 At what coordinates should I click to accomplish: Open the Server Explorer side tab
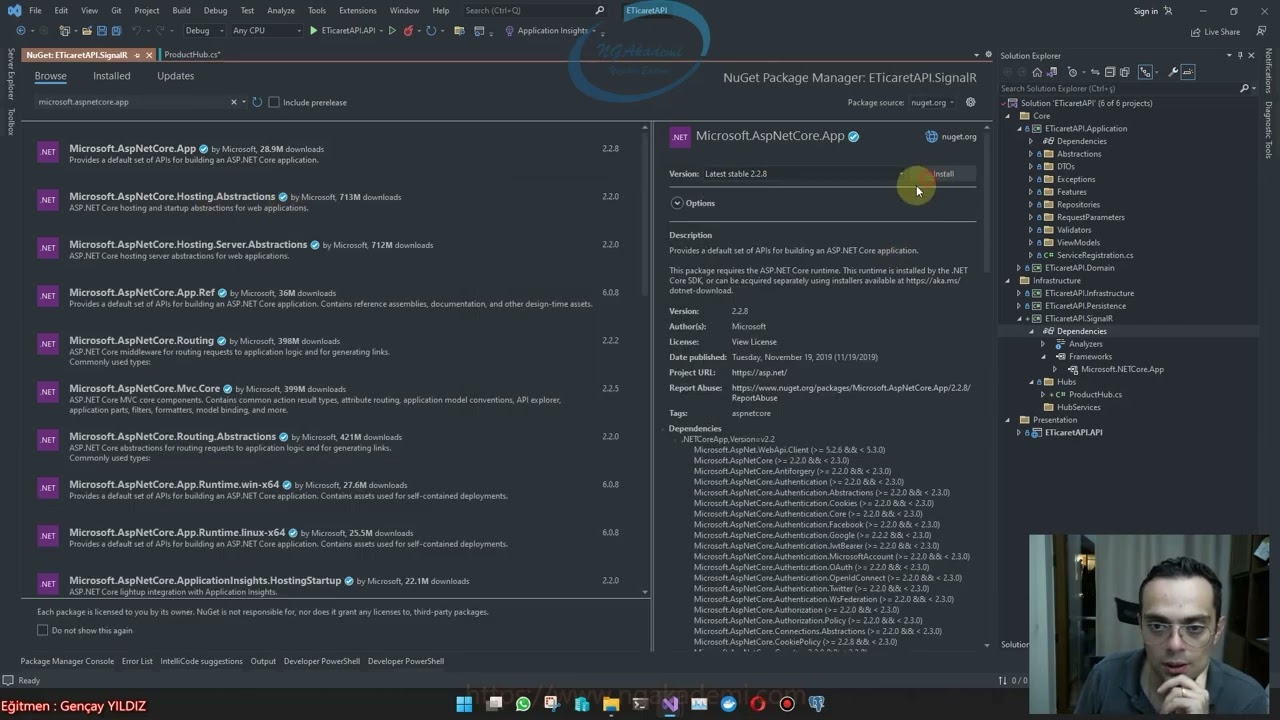(11, 74)
